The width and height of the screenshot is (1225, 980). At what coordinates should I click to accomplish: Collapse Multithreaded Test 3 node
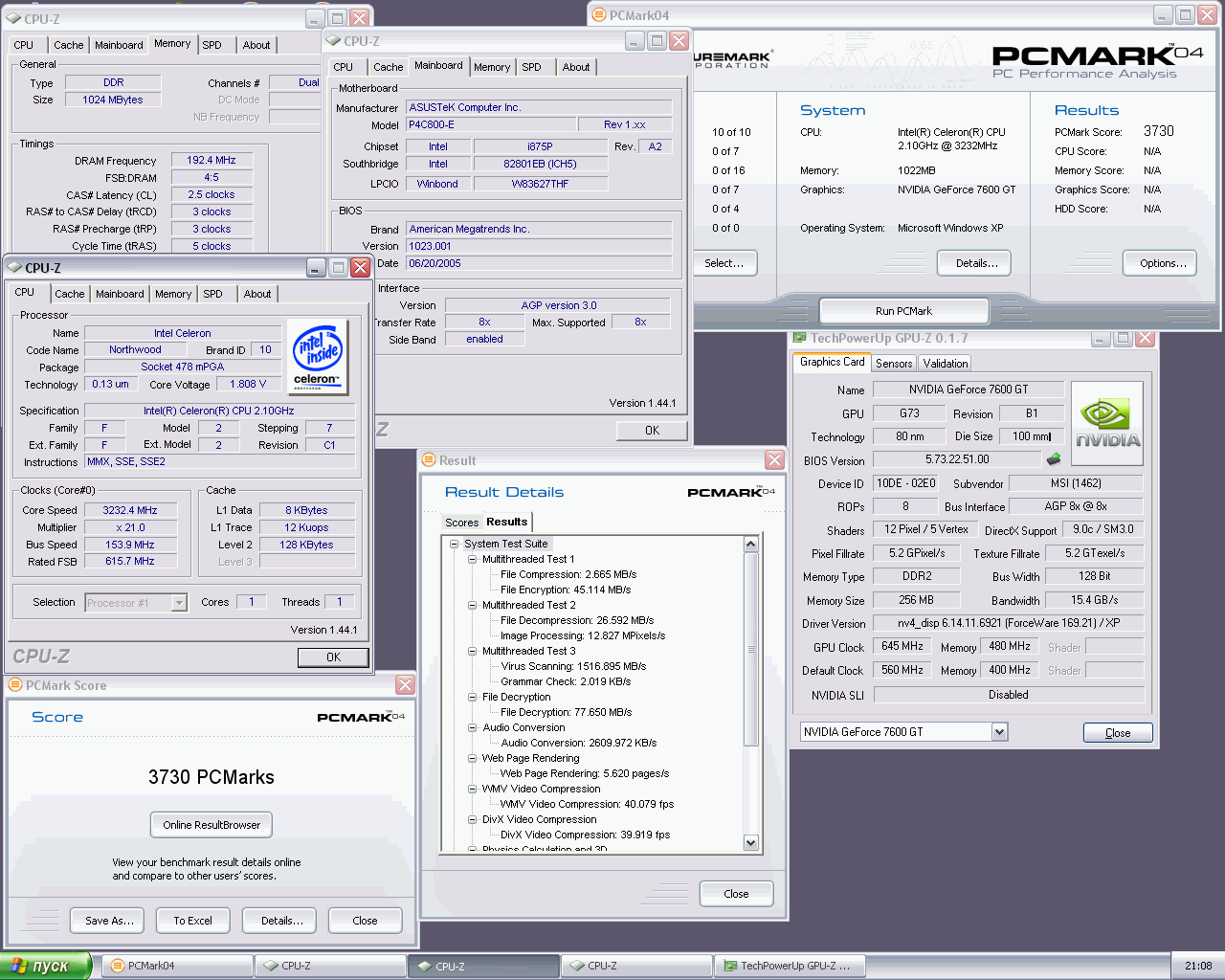[x=473, y=651]
